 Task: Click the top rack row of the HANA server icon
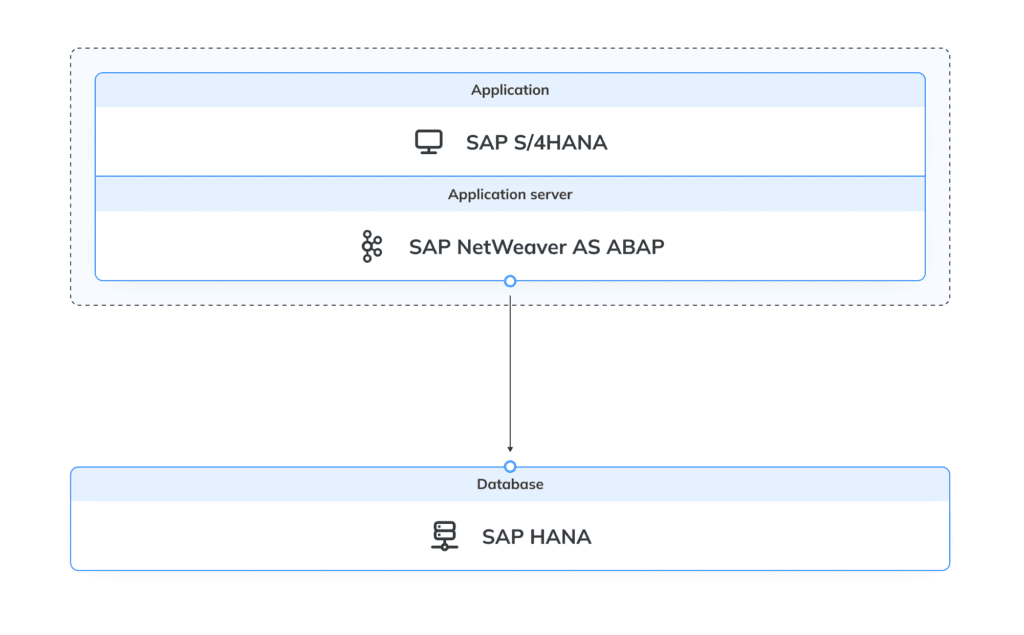click(x=444, y=525)
